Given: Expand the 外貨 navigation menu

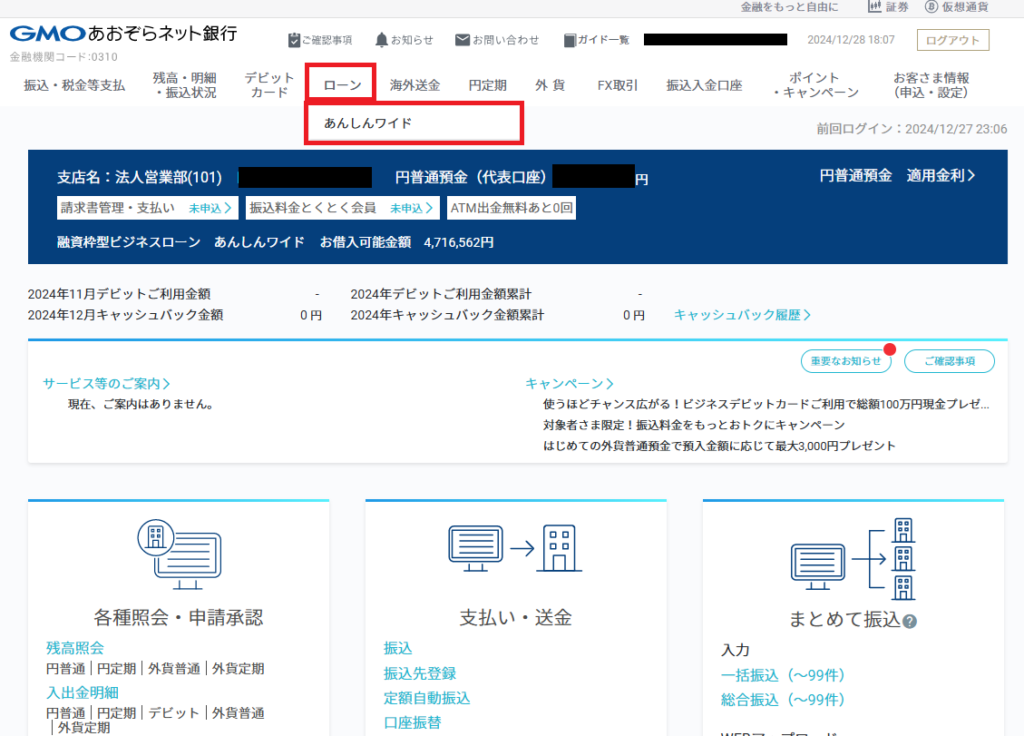Looking at the screenshot, I should [550, 85].
